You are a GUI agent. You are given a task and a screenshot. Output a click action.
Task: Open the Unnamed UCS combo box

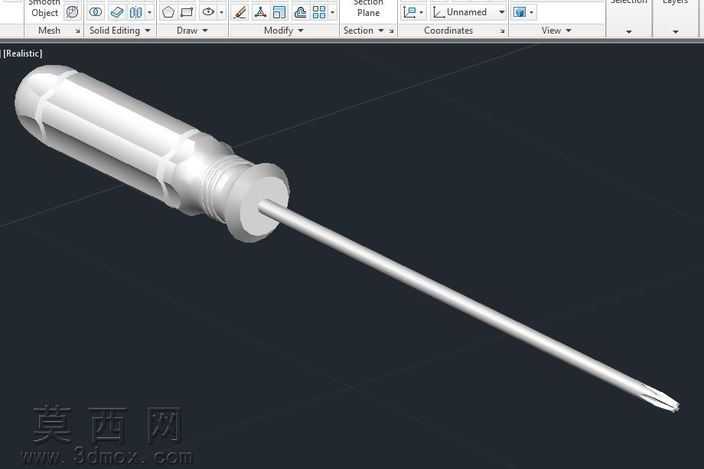[469, 12]
